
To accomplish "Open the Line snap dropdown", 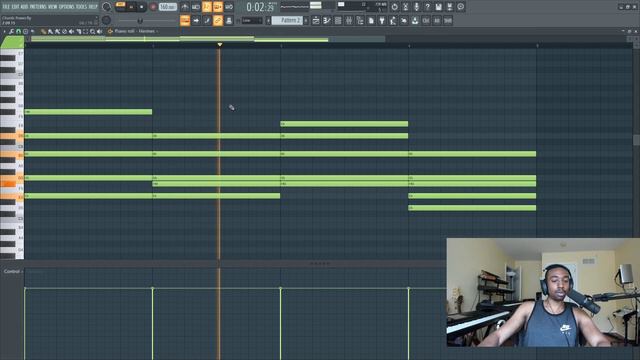I will coord(251,20).
